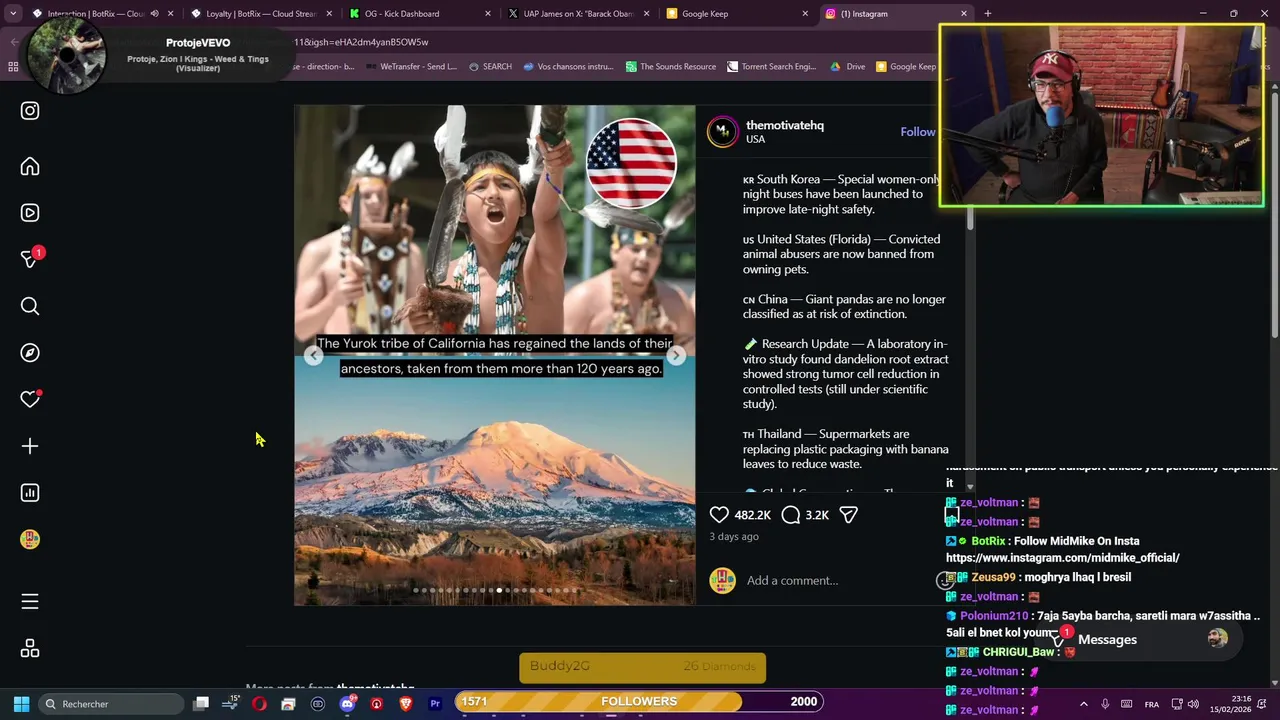Open Vos chansons instru bookmark
This screenshot has height=720, width=1280.
pyautogui.click(x=568, y=67)
